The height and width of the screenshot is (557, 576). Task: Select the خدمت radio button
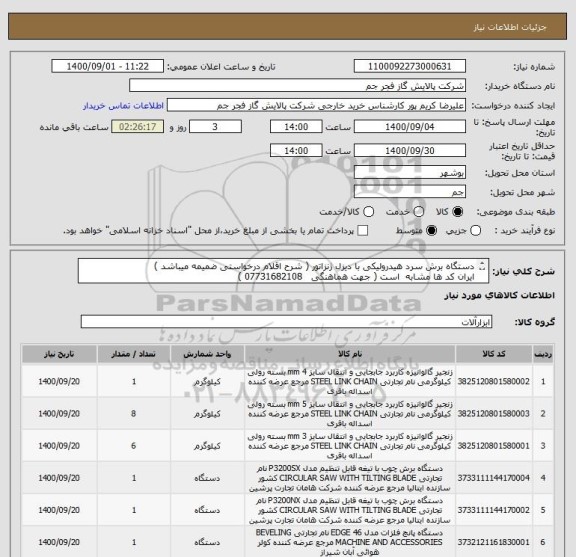tap(418, 212)
